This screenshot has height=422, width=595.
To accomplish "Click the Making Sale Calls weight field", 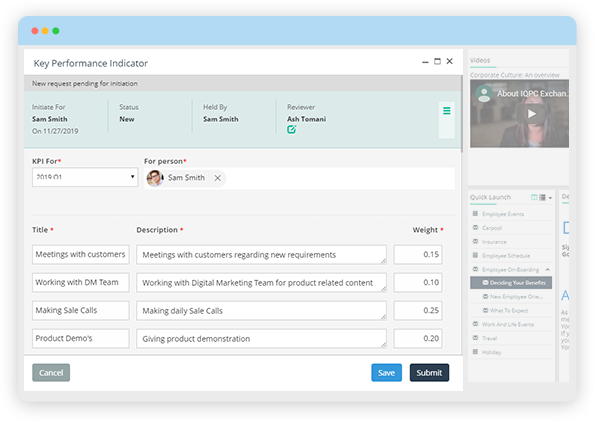I will [418, 310].
